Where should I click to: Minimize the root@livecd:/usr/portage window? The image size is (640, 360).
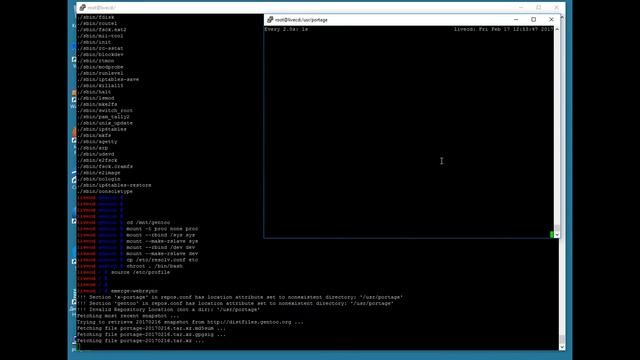tap(516, 20)
